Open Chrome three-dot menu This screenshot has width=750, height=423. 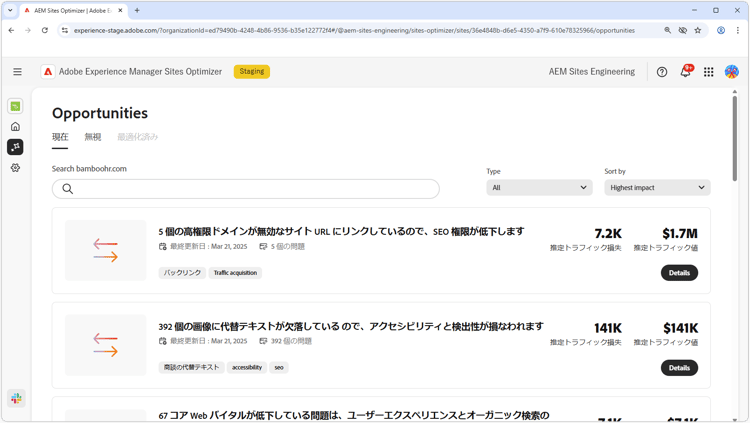point(738,30)
